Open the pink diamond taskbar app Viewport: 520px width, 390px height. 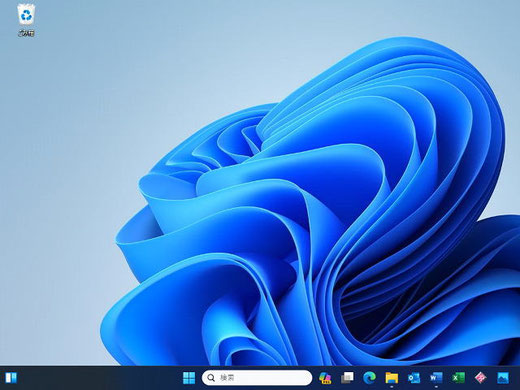[481, 378]
